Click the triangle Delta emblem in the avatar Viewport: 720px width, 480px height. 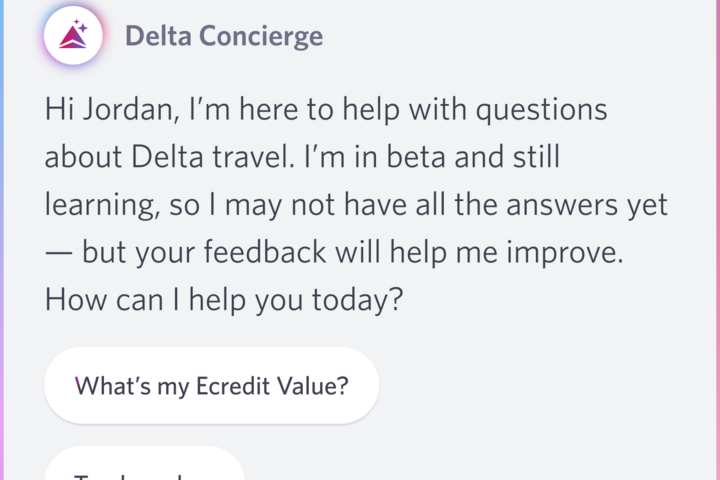pyautogui.click(x=71, y=40)
